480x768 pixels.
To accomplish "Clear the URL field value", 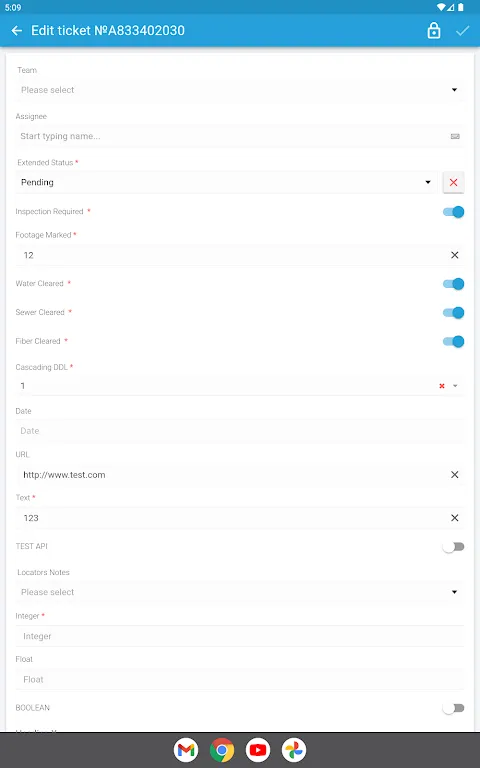I will [x=455, y=474].
